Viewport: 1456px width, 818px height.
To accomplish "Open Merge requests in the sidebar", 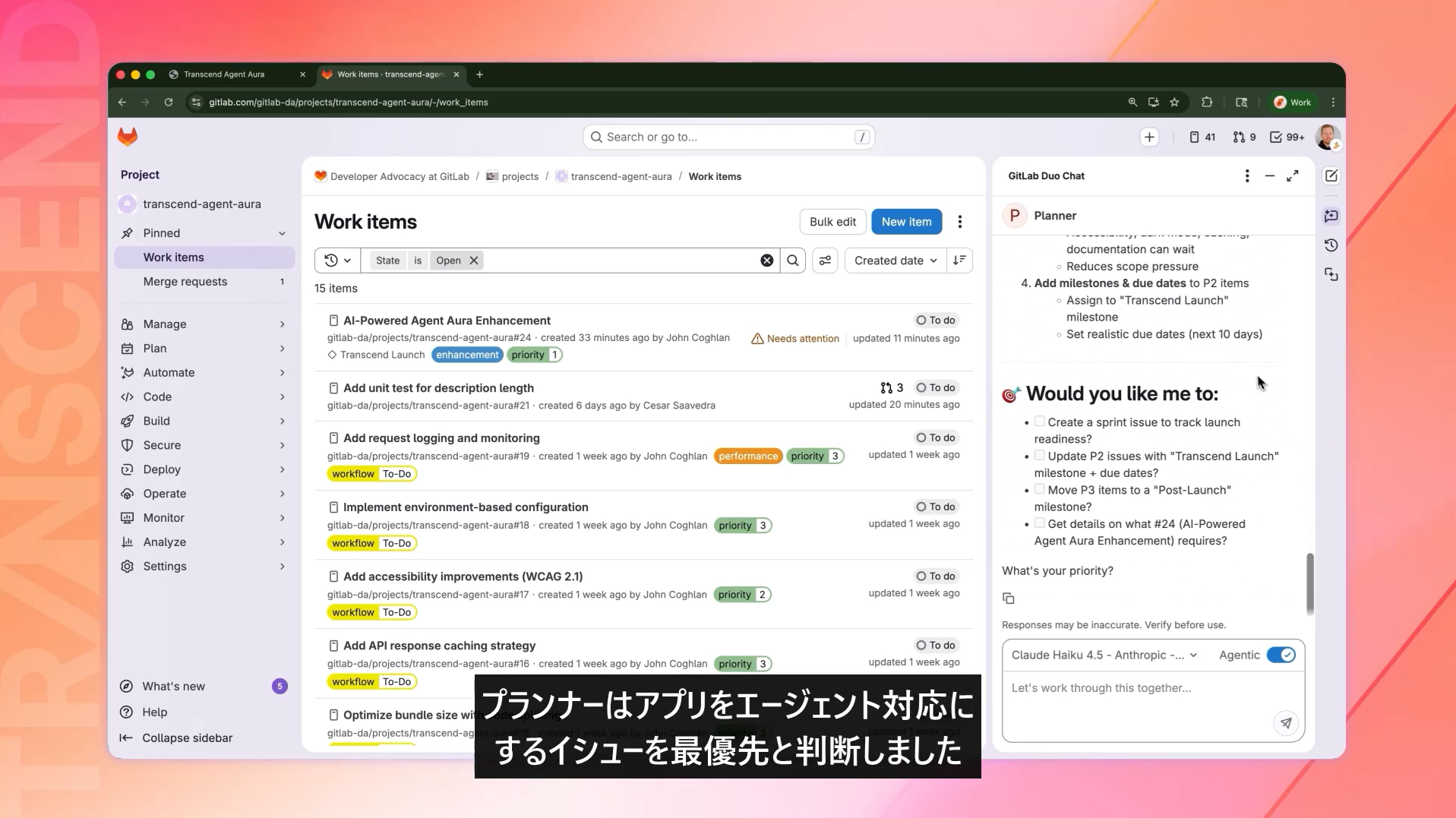I will (x=185, y=281).
